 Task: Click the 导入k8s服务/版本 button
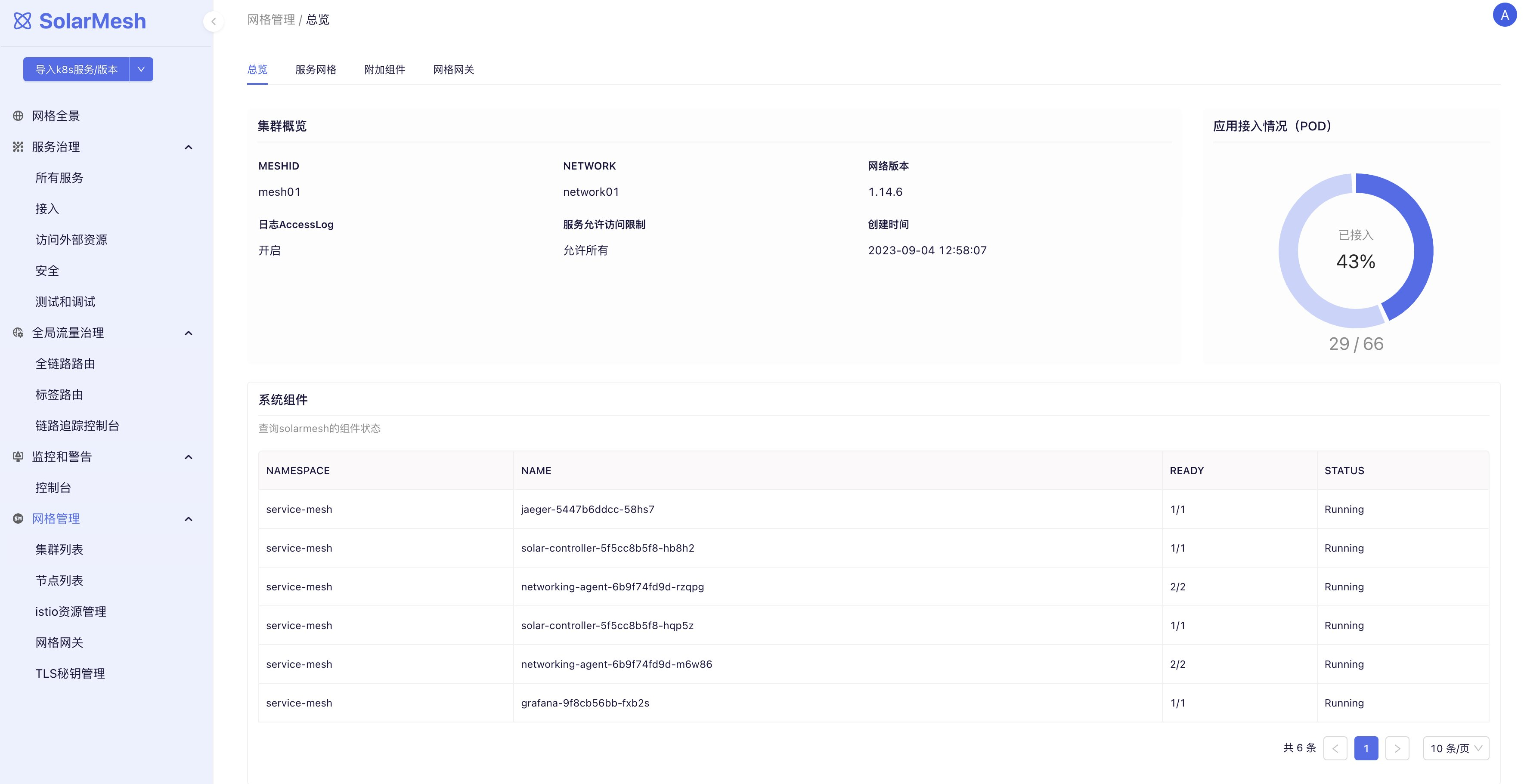pos(76,69)
